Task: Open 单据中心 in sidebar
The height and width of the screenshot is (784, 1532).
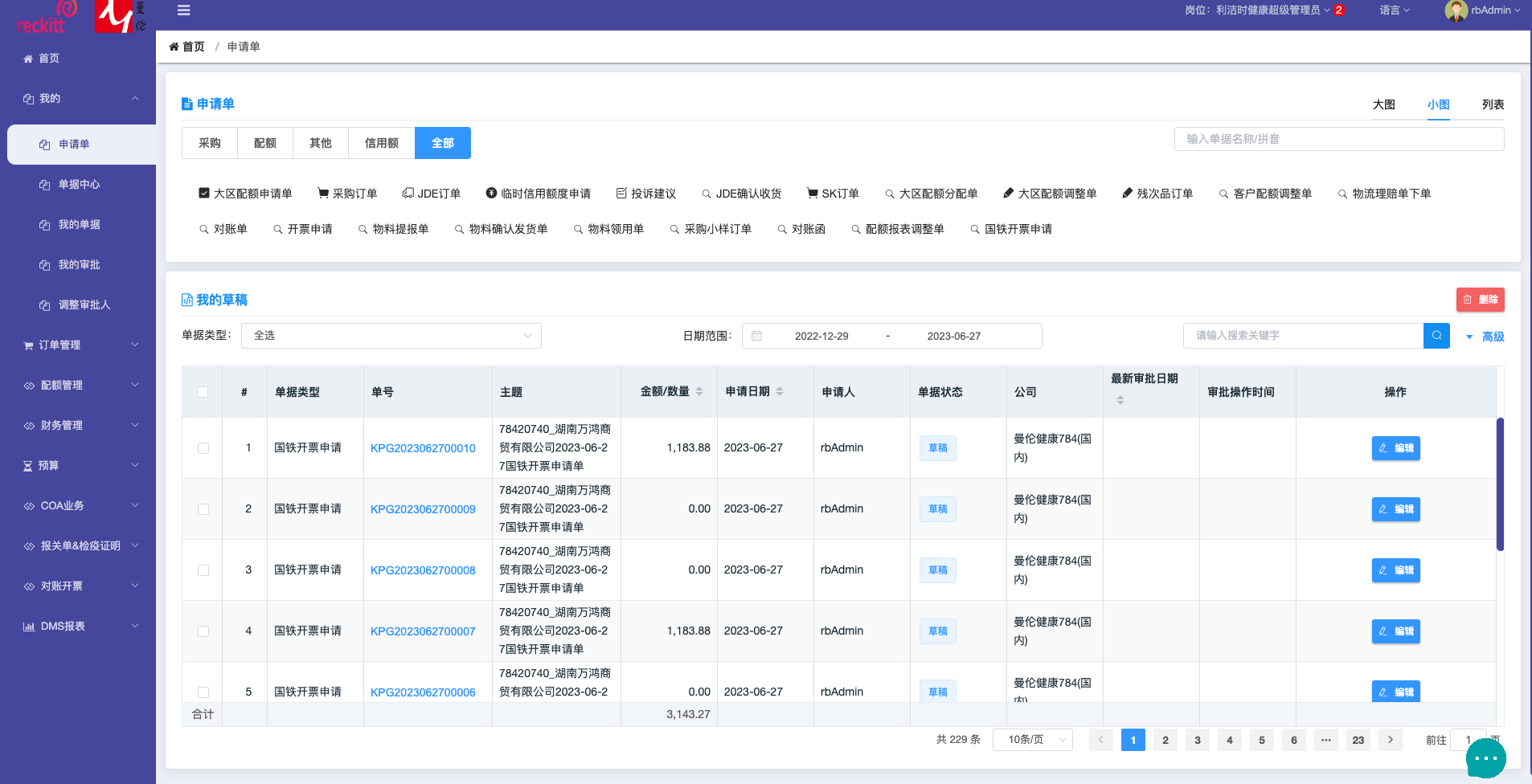Action: 79,185
